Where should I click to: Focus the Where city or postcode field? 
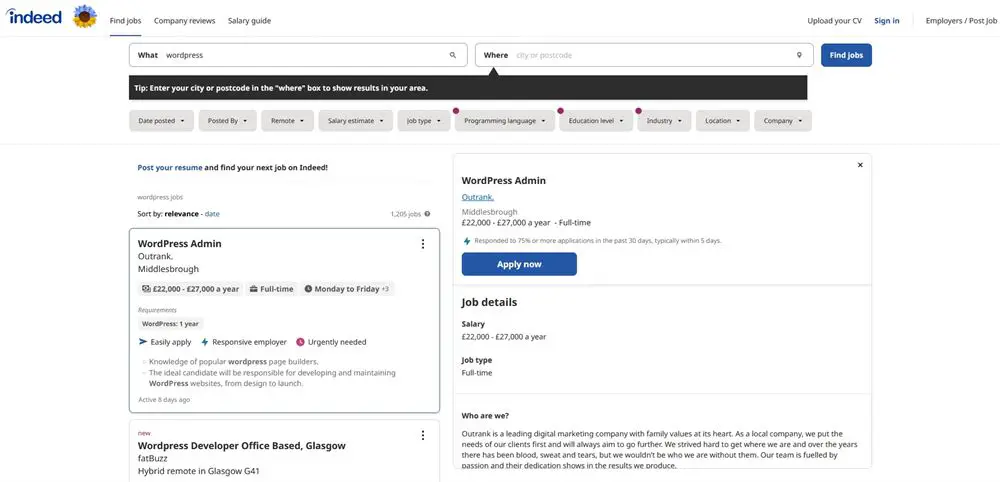click(x=644, y=55)
